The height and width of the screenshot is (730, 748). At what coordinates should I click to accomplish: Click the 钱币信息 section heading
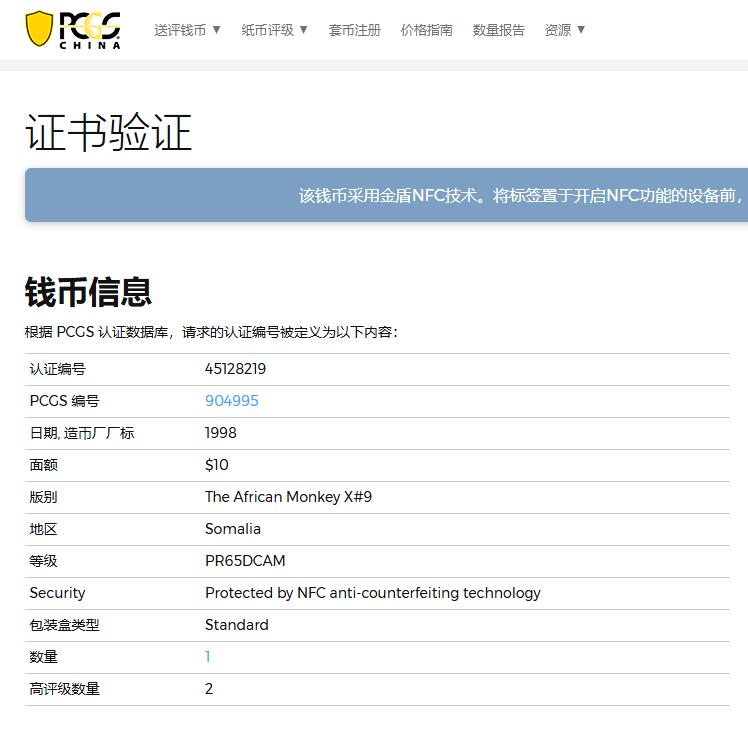88,292
